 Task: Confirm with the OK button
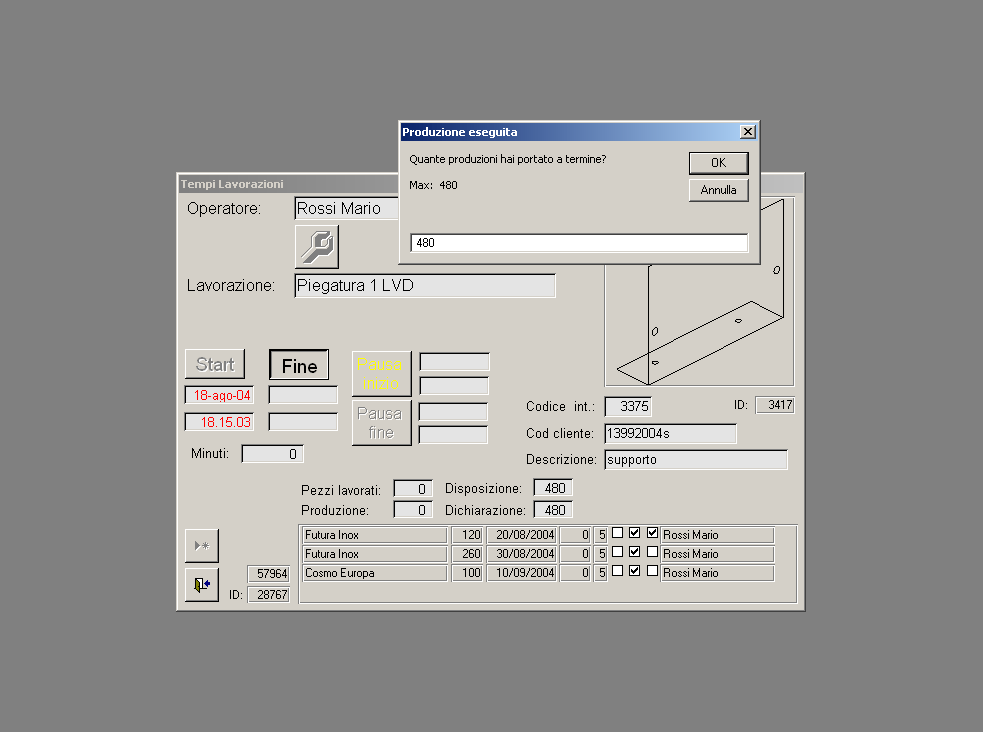click(x=718, y=163)
